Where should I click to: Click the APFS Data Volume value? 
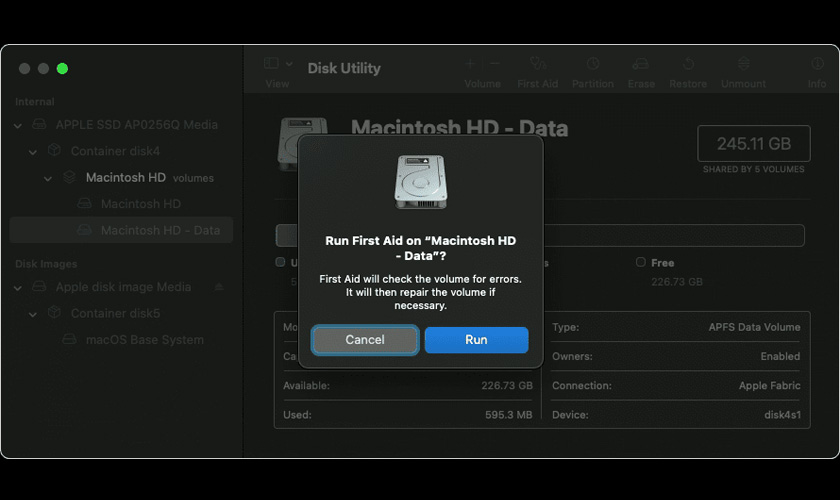pyautogui.click(x=754, y=327)
